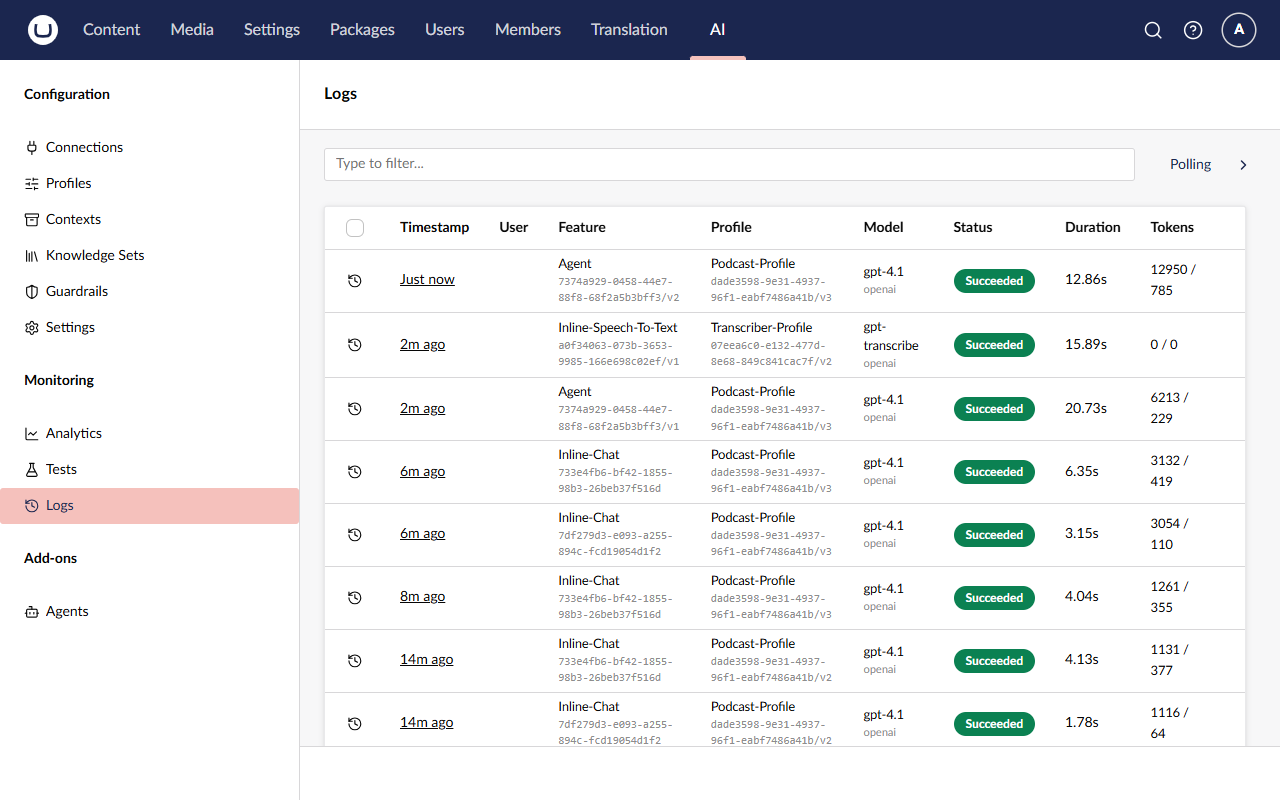Switch to the Settings section tab in top bar
This screenshot has height=800, width=1280.
[x=272, y=30]
